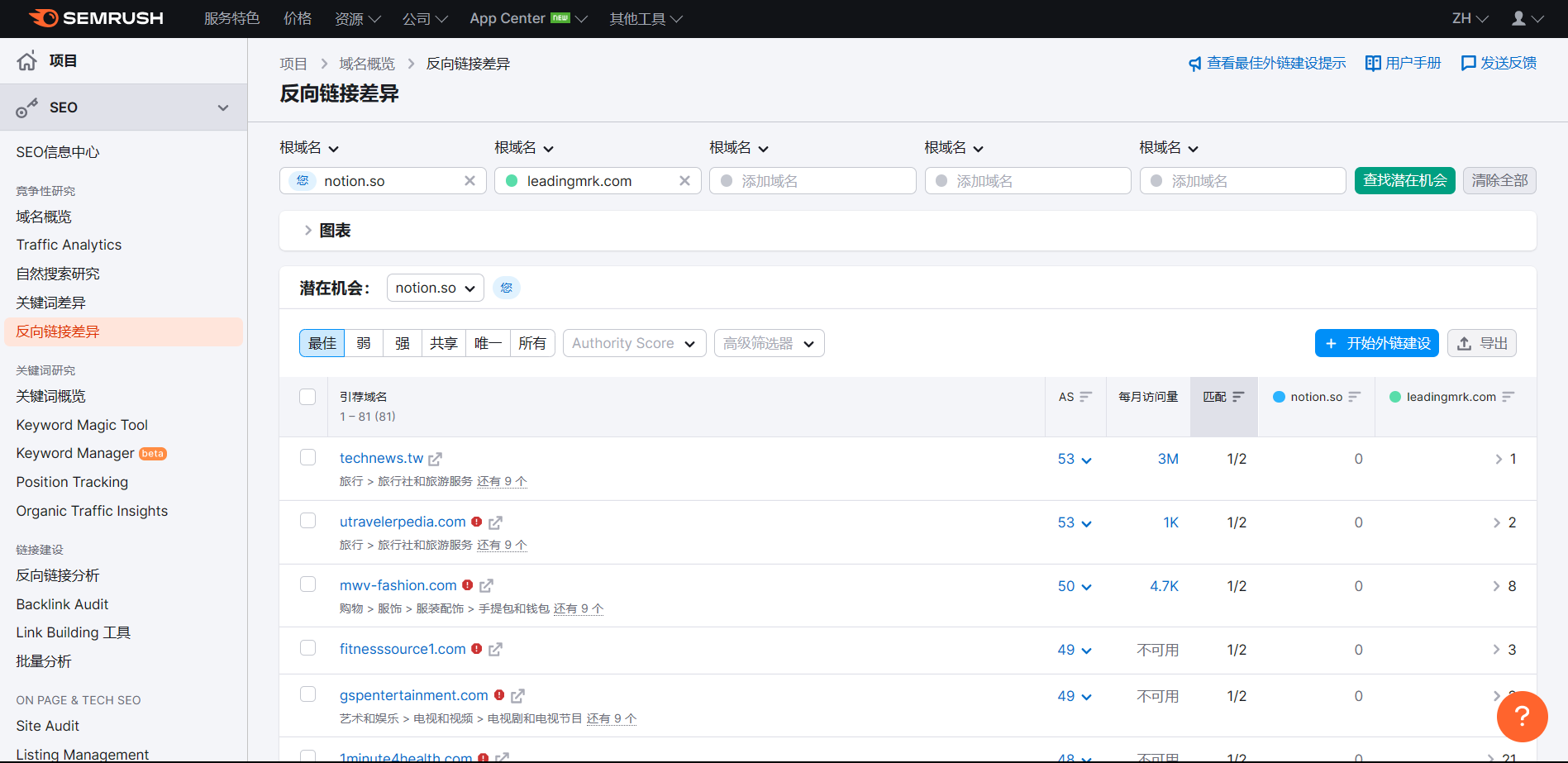Check the utravelerpedia.com row checkbox
The image size is (1568, 763).
(x=307, y=520)
